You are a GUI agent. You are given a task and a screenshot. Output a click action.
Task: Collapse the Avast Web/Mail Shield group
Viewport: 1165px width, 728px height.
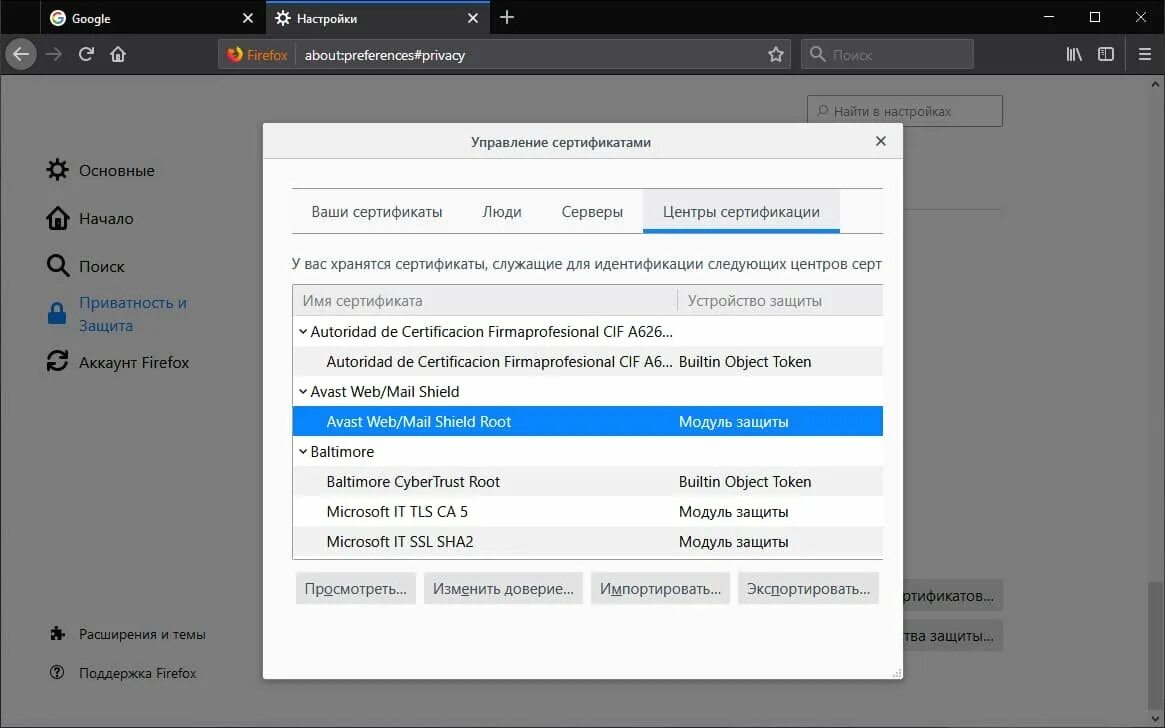pos(302,391)
